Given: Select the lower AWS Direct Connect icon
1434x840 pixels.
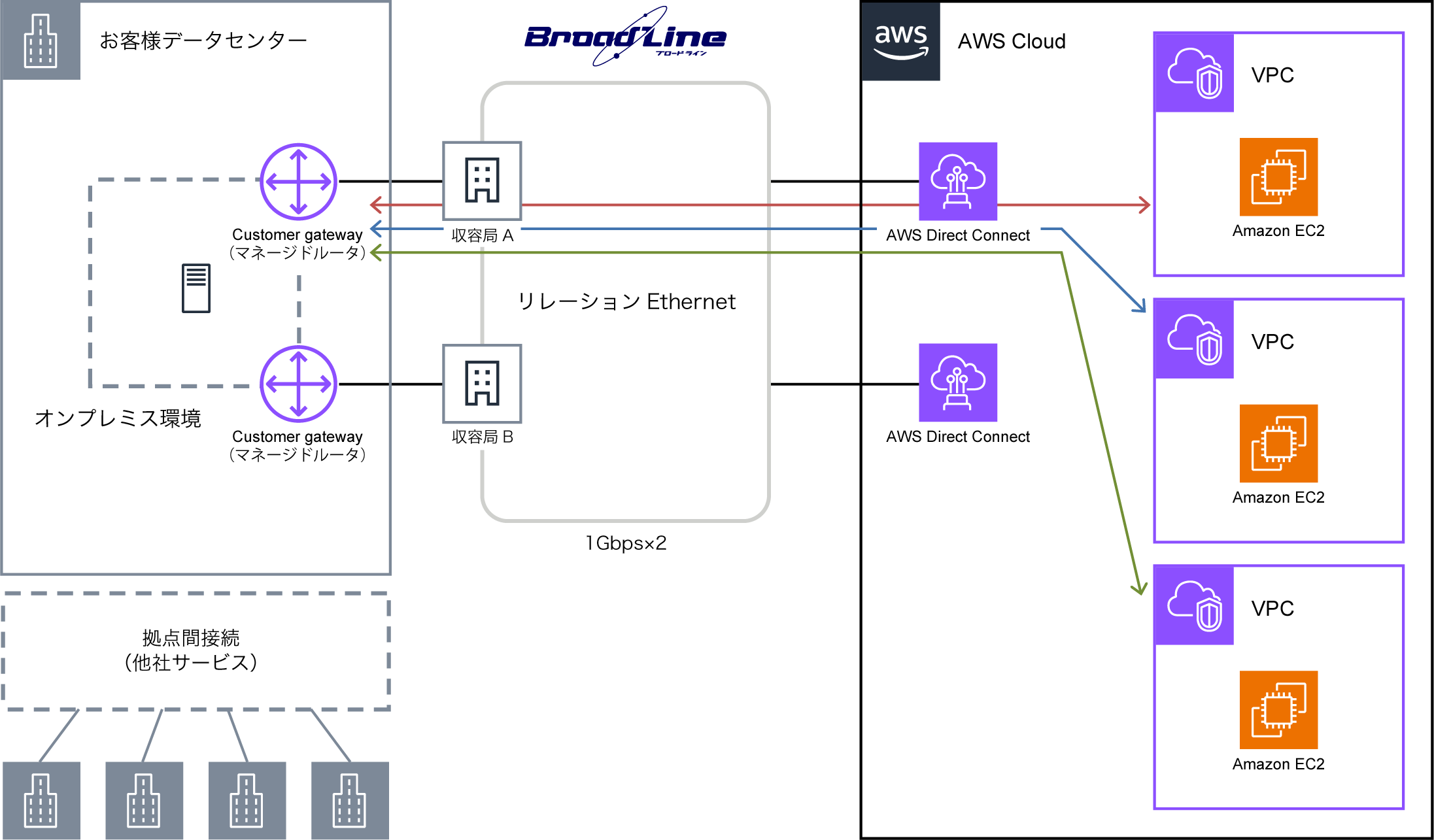Looking at the screenshot, I should point(958,382).
